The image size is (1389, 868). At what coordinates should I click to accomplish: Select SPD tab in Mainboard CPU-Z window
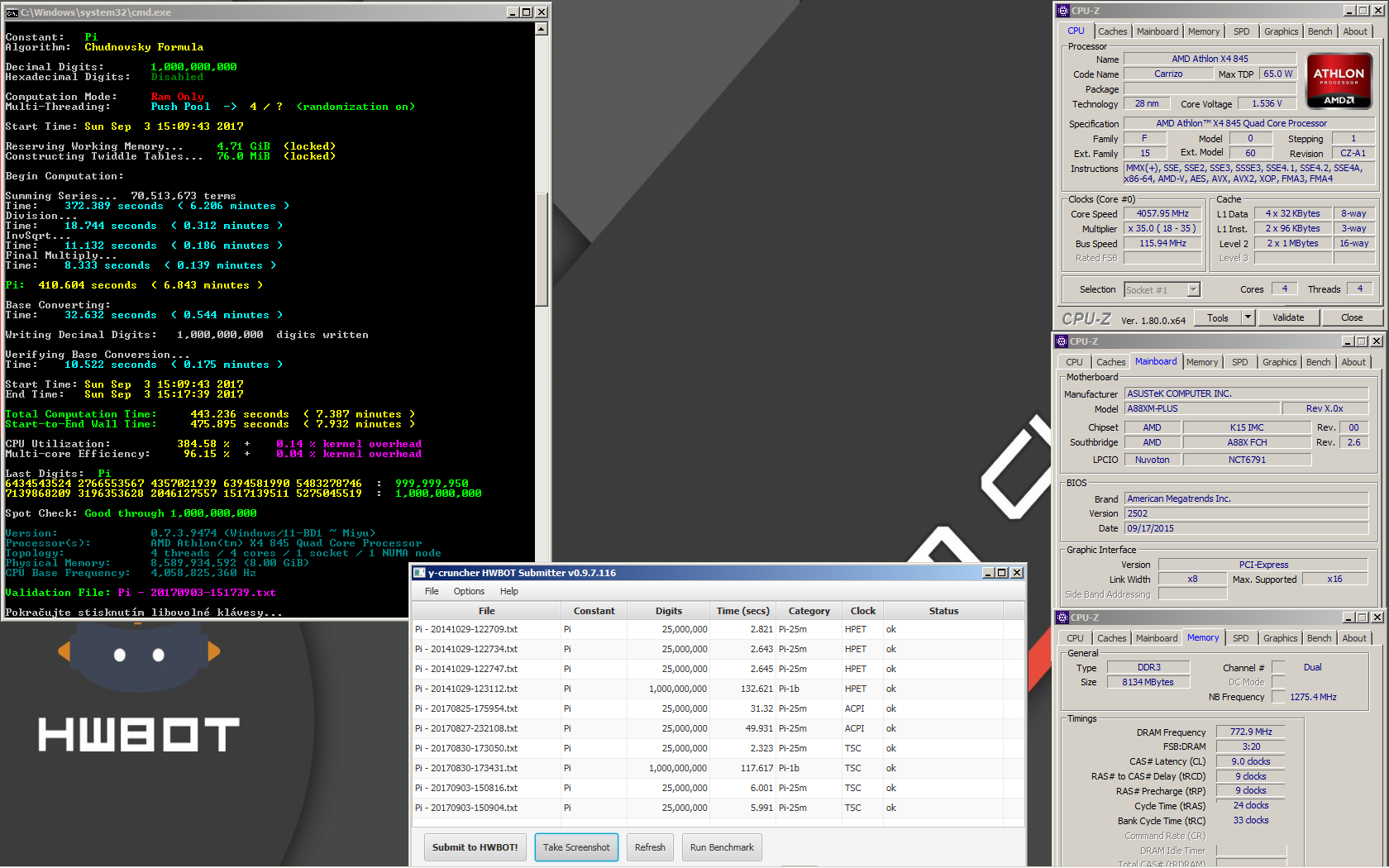click(x=1240, y=362)
